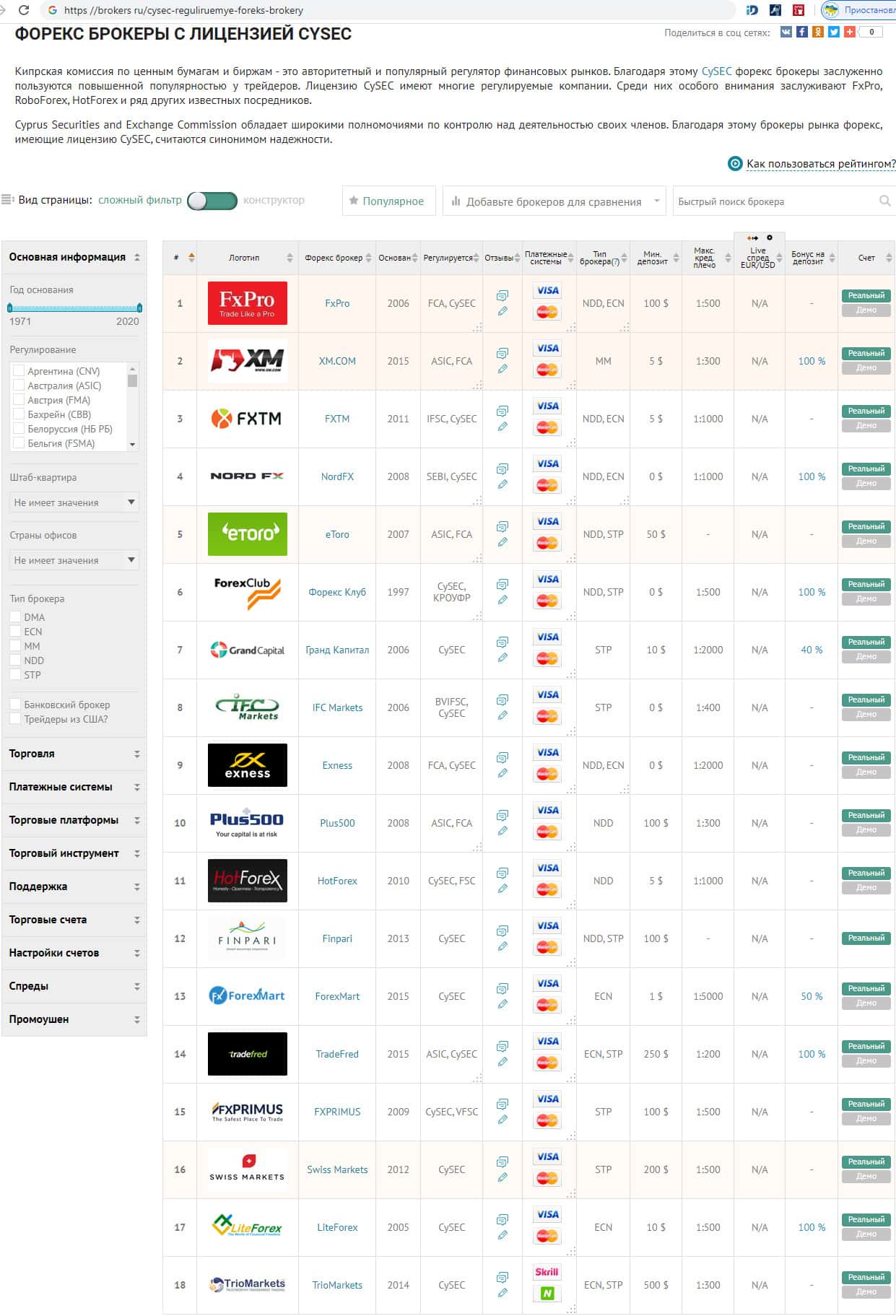The width and height of the screenshot is (896, 1316).
Task: Check ECN broker type checkbox
Action: pyautogui.click(x=15, y=631)
